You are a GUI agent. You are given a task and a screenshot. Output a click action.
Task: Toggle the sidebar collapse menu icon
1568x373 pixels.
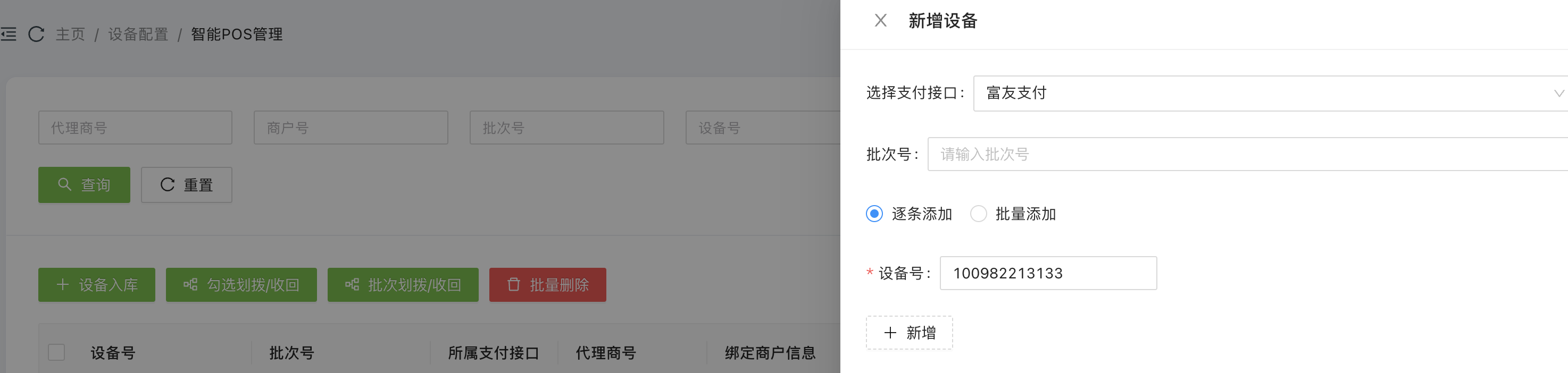click(x=9, y=34)
